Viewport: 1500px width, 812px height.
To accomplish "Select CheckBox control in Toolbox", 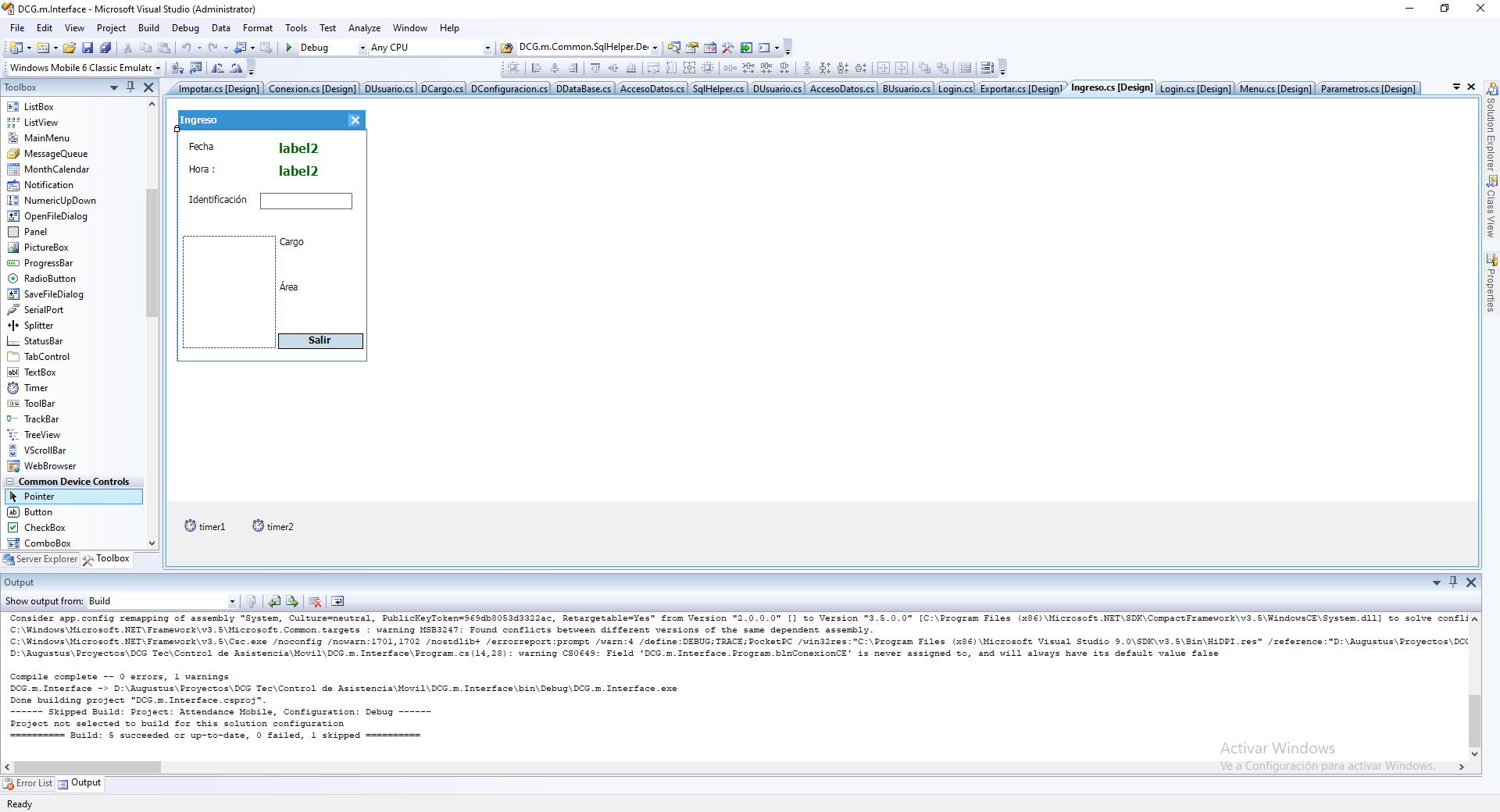I will click(45, 528).
